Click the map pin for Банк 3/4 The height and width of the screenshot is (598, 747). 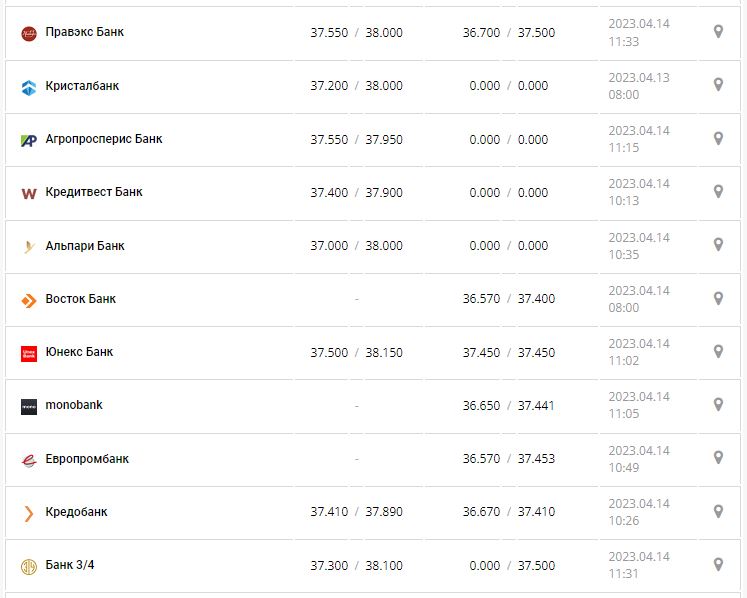pyautogui.click(x=717, y=565)
